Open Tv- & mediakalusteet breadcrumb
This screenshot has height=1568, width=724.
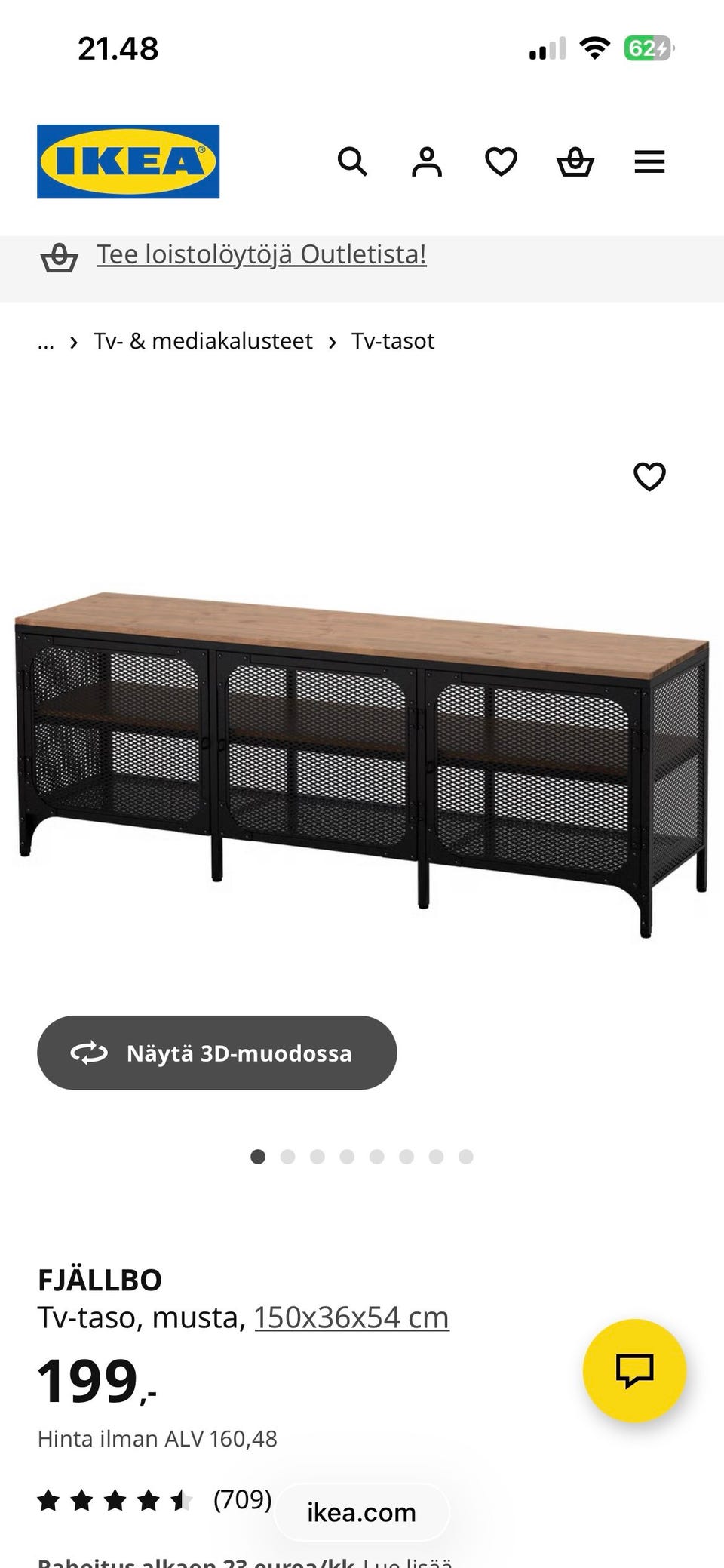pyautogui.click(x=203, y=341)
